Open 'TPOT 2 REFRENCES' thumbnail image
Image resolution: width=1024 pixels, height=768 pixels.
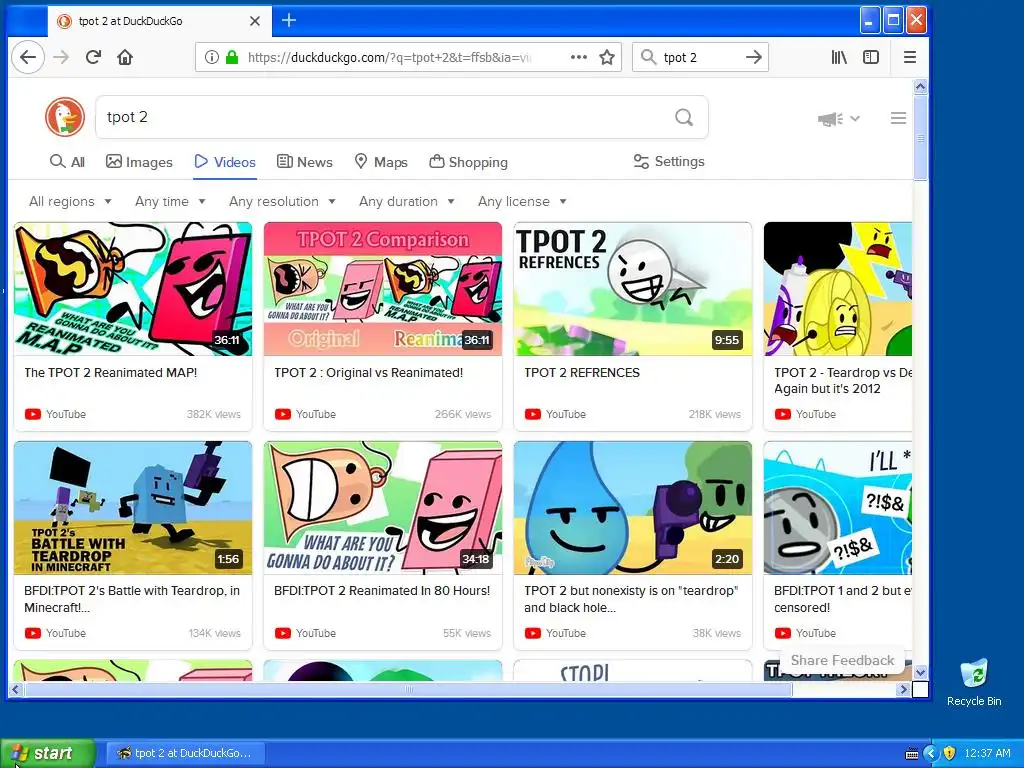tap(633, 289)
